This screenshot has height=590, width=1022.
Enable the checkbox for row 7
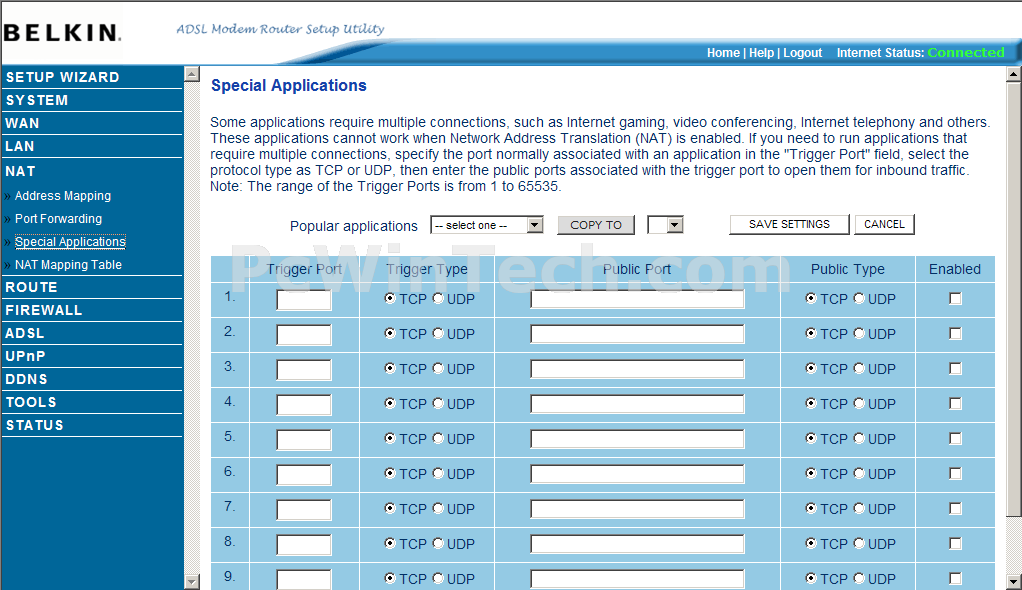tap(955, 509)
